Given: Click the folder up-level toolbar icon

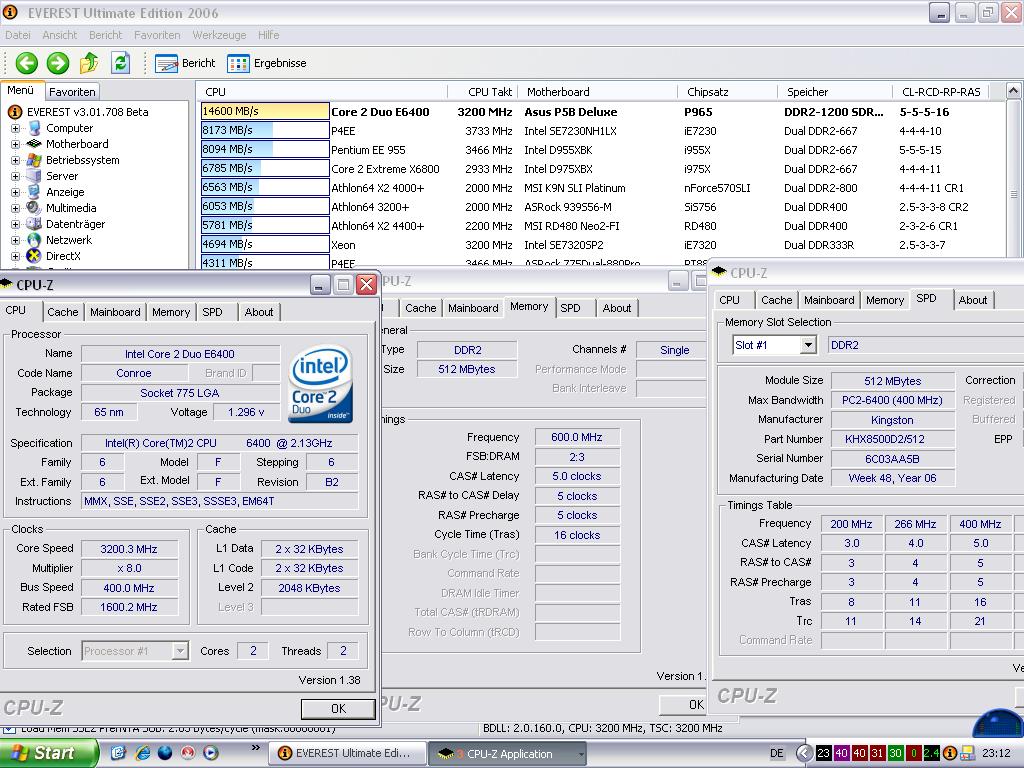Looking at the screenshot, I should (x=89, y=63).
